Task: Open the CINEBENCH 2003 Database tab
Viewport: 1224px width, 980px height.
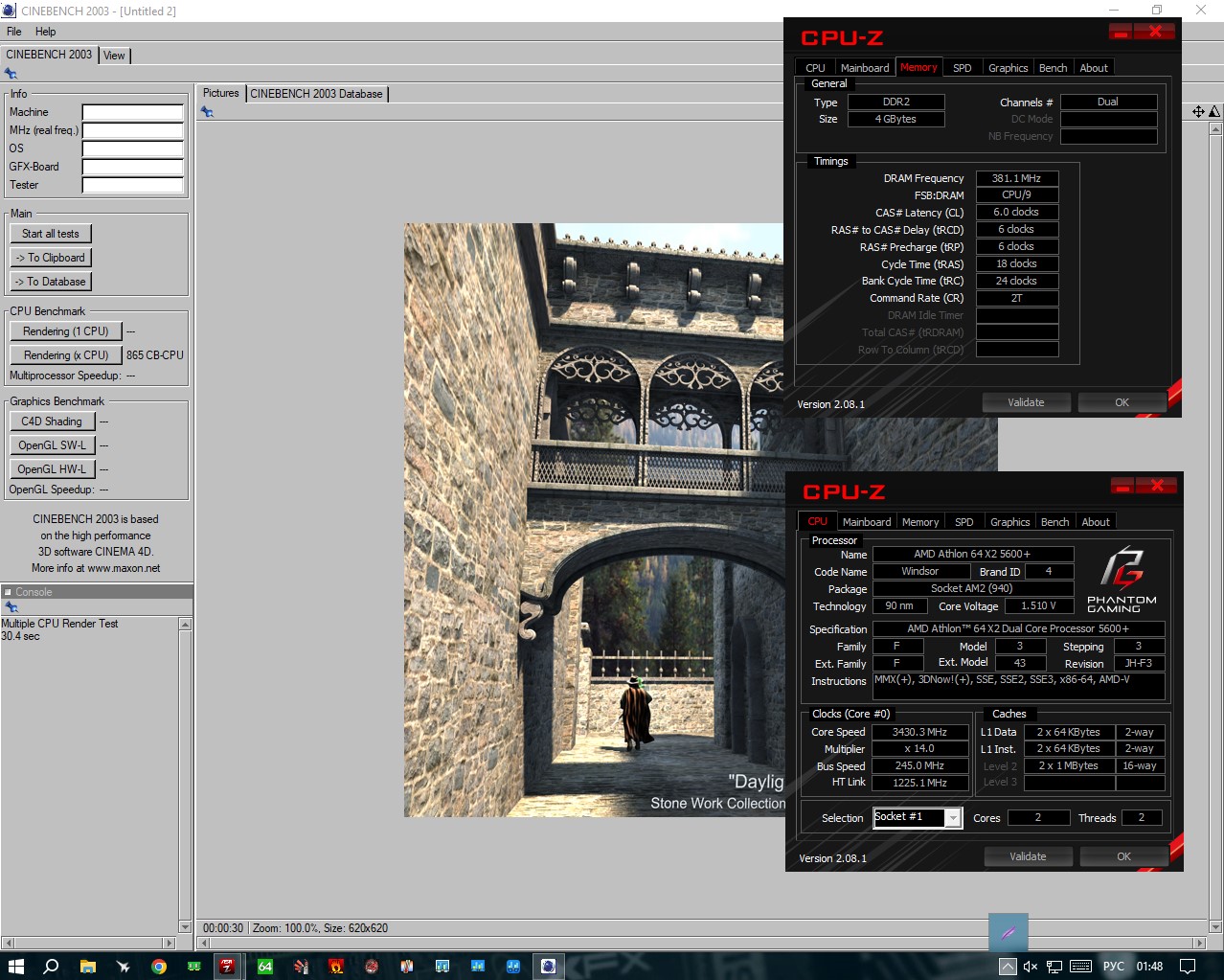Action: [316, 94]
